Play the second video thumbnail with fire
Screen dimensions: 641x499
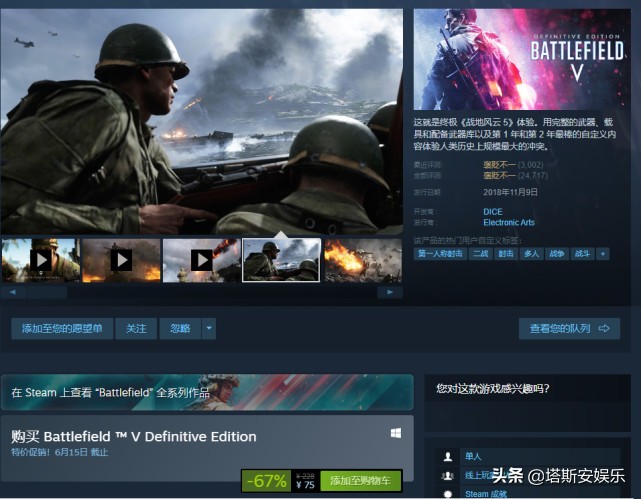[121, 260]
